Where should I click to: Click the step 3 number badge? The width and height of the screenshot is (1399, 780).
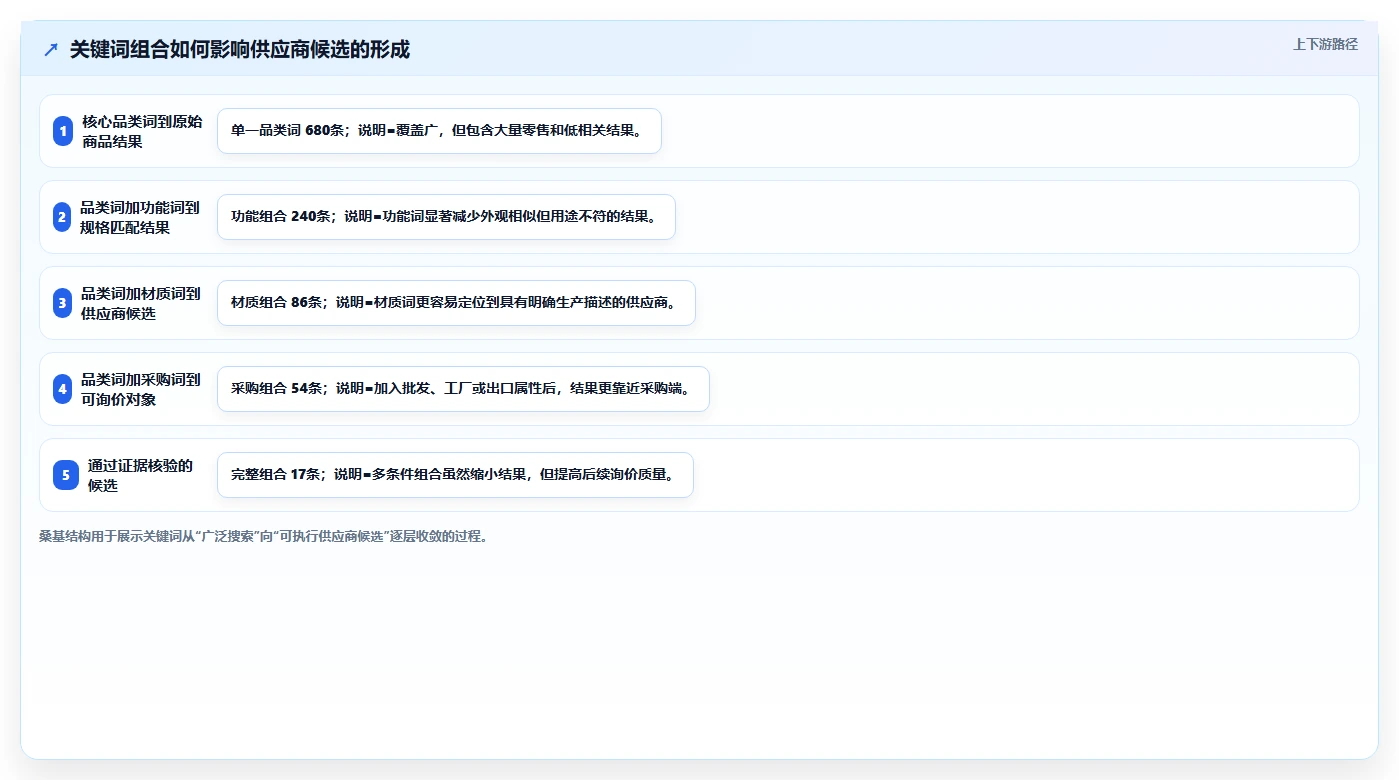point(62,303)
